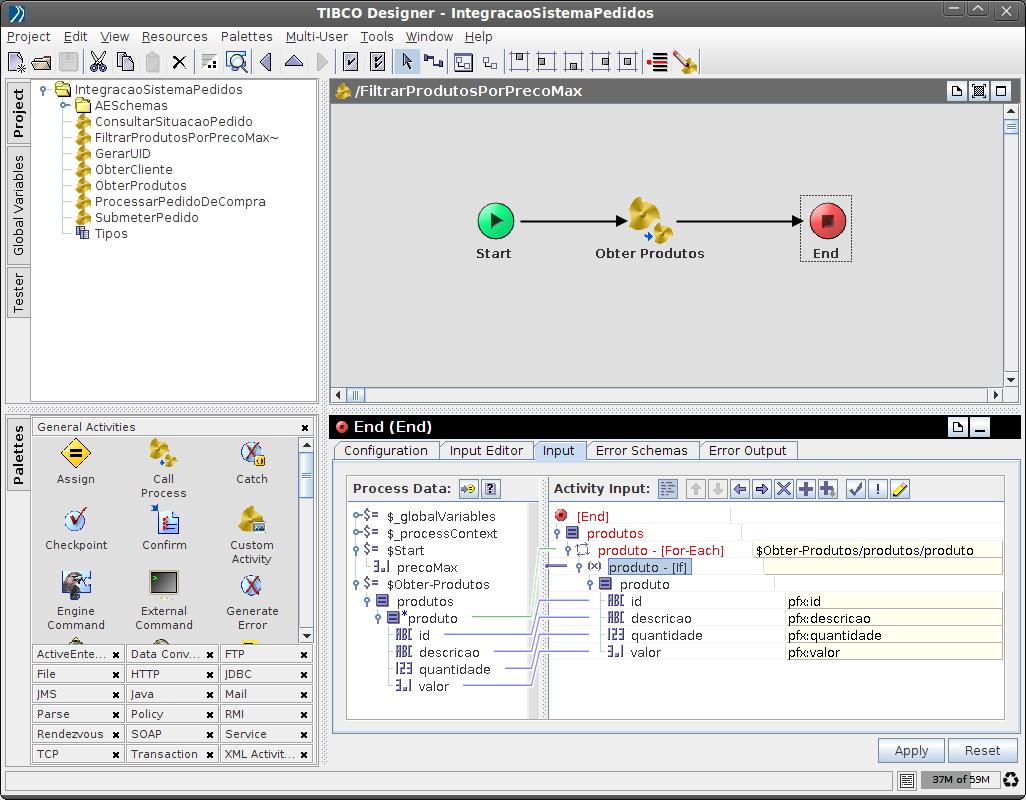Select the Checkpoint activity icon

76,520
